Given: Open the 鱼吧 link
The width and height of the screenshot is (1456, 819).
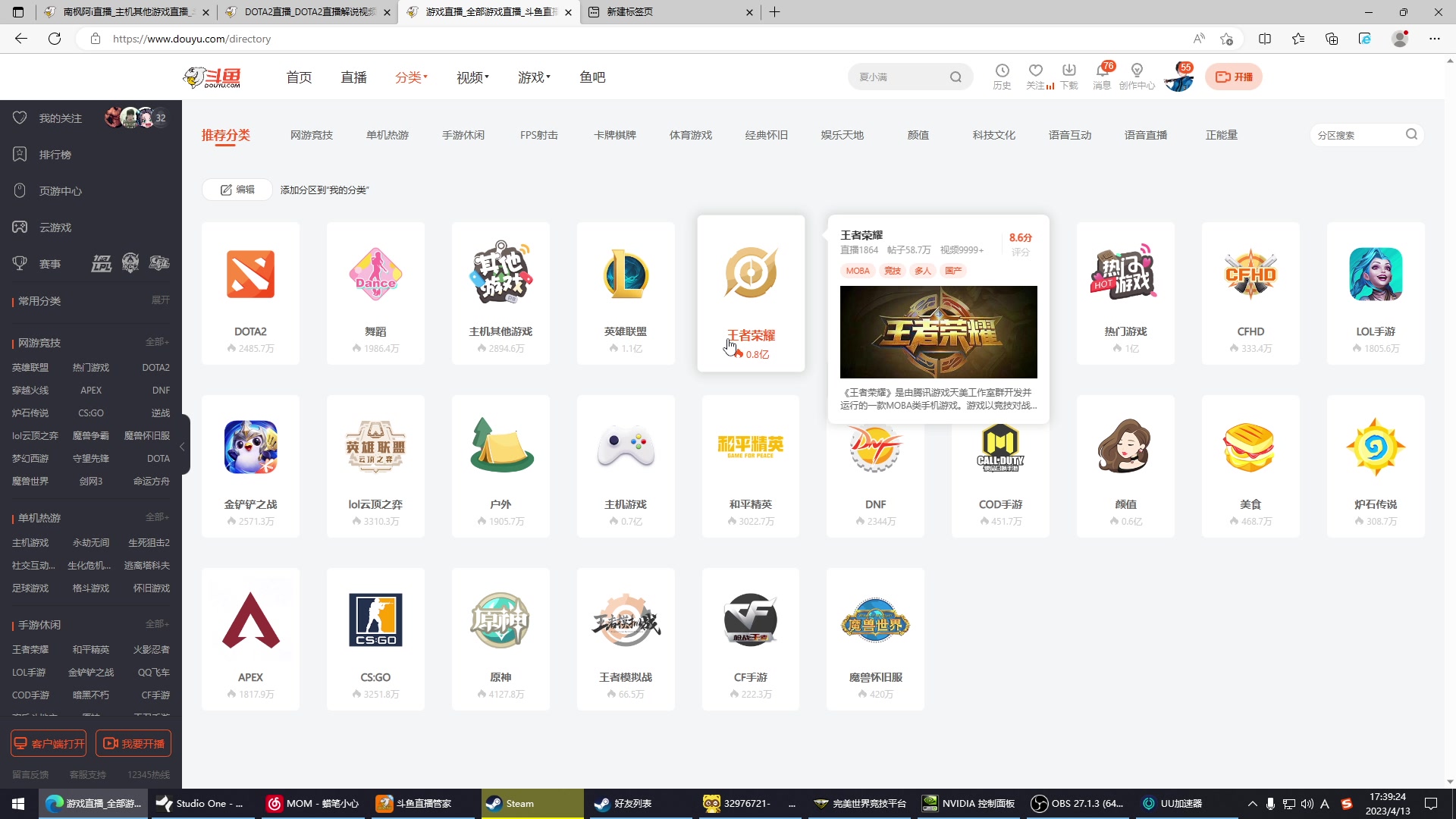Looking at the screenshot, I should 592,77.
